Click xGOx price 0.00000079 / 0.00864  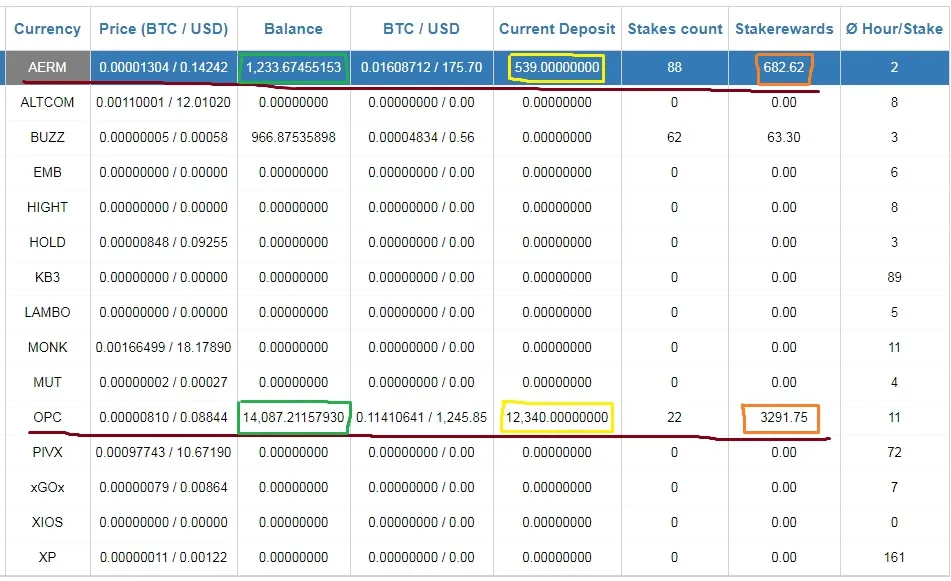pos(164,487)
